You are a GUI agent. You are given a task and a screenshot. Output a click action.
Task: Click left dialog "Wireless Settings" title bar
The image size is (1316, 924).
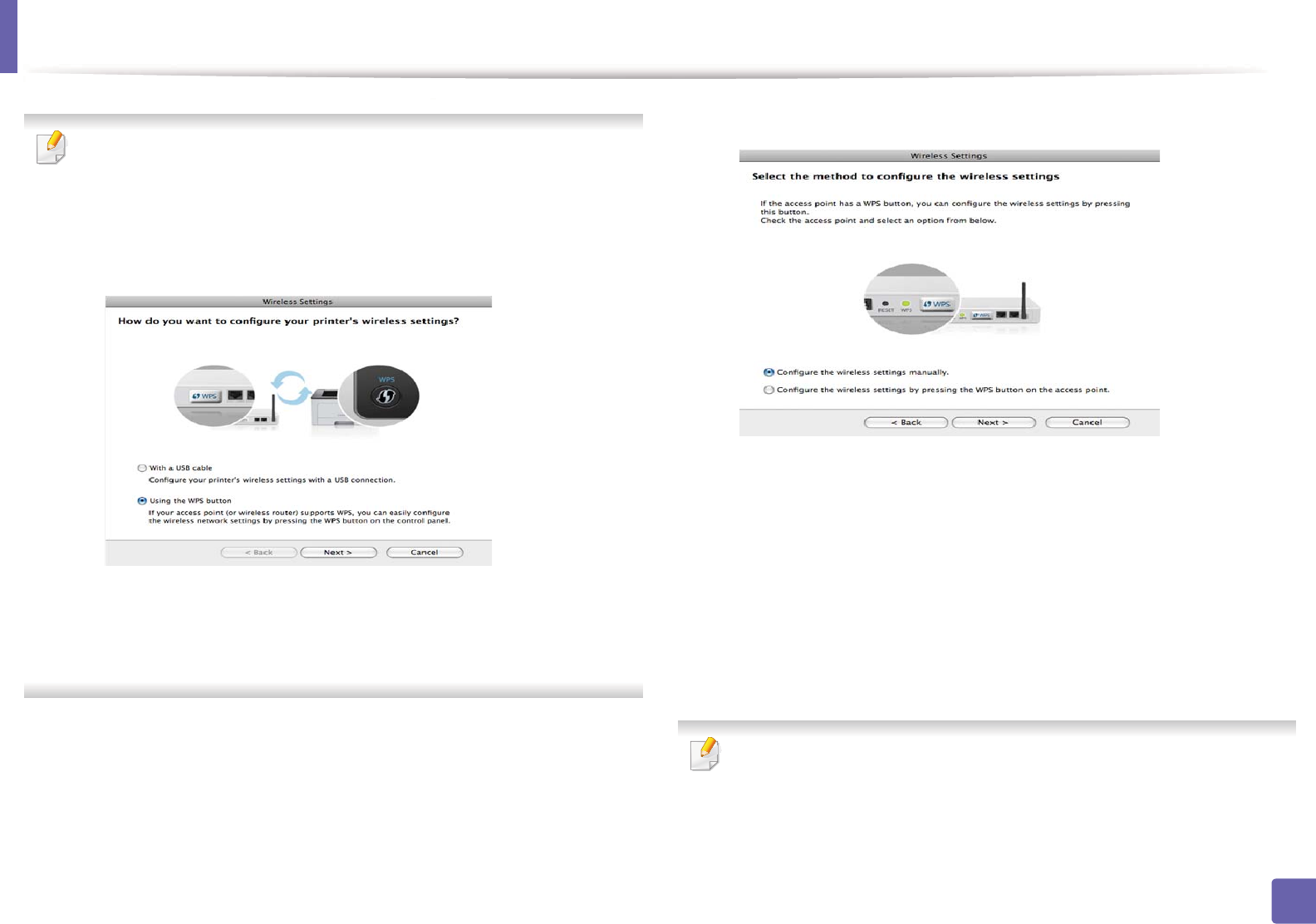coord(298,302)
